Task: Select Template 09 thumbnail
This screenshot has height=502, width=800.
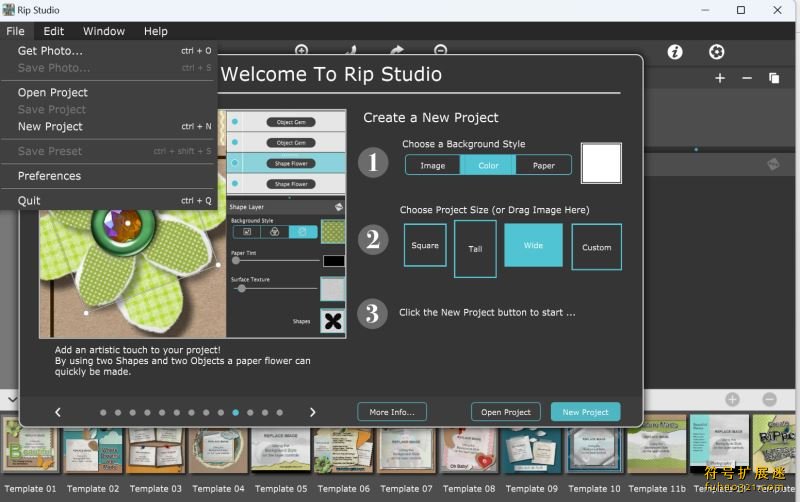Action: coord(532,449)
